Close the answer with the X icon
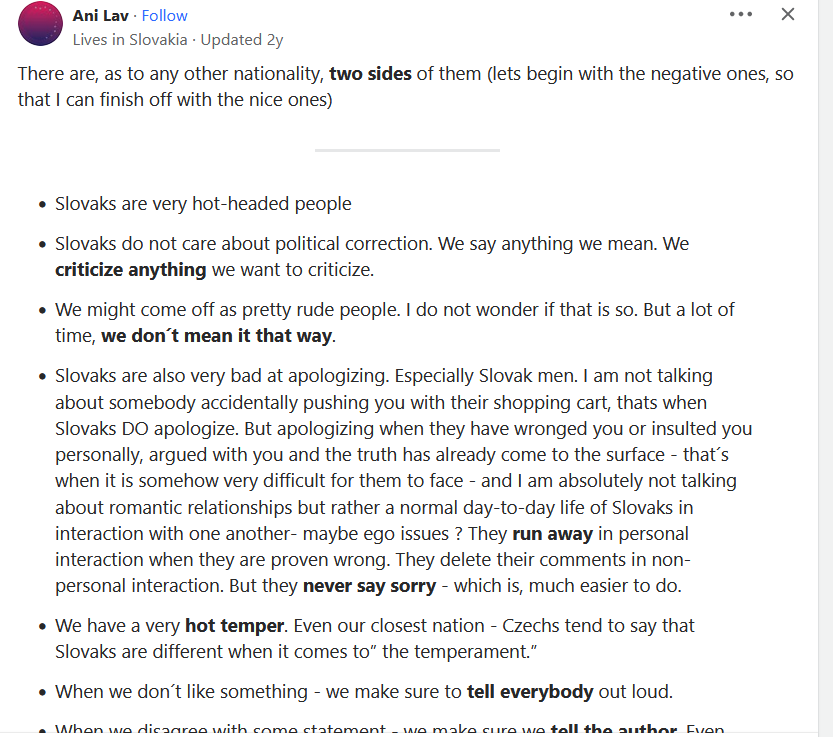 click(788, 15)
